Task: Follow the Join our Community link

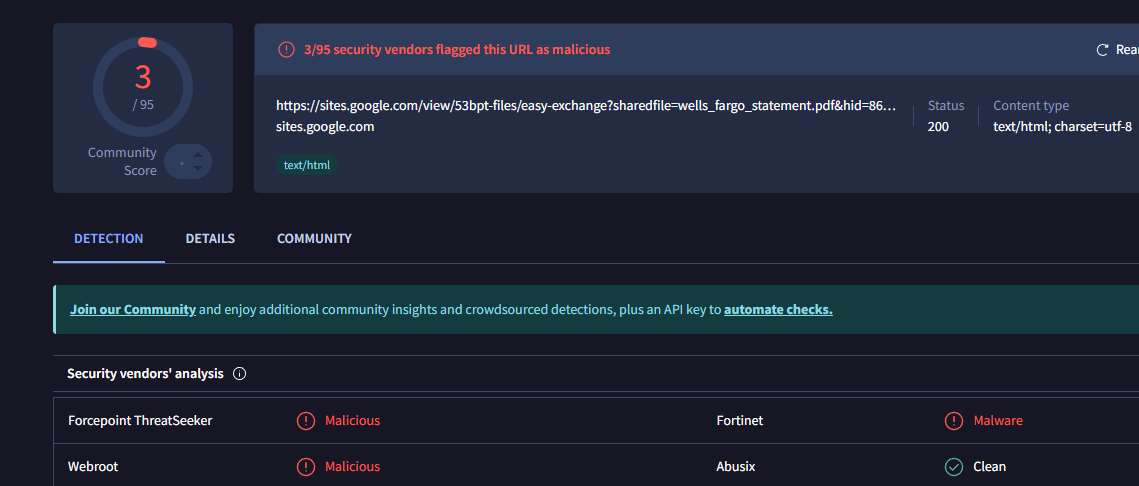Action: coord(133,309)
